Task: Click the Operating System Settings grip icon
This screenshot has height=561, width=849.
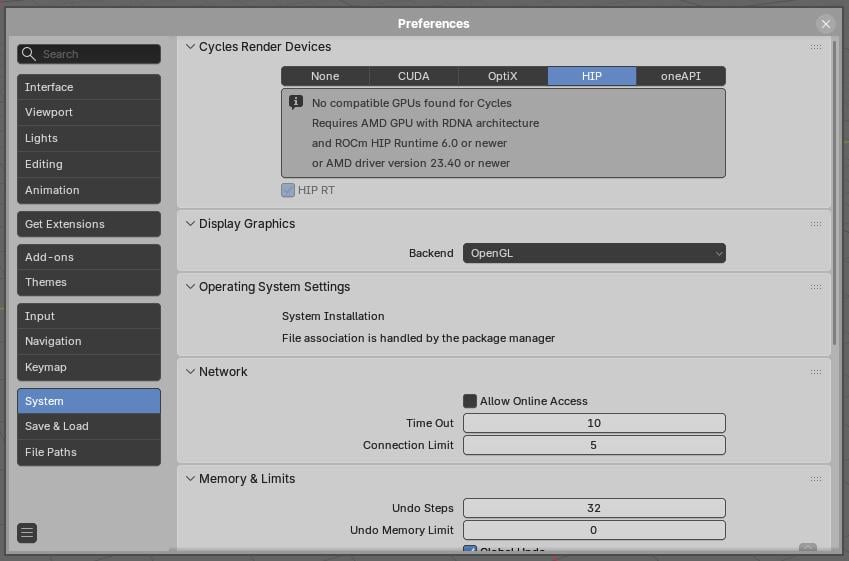Action: click(x=816, y=287)
